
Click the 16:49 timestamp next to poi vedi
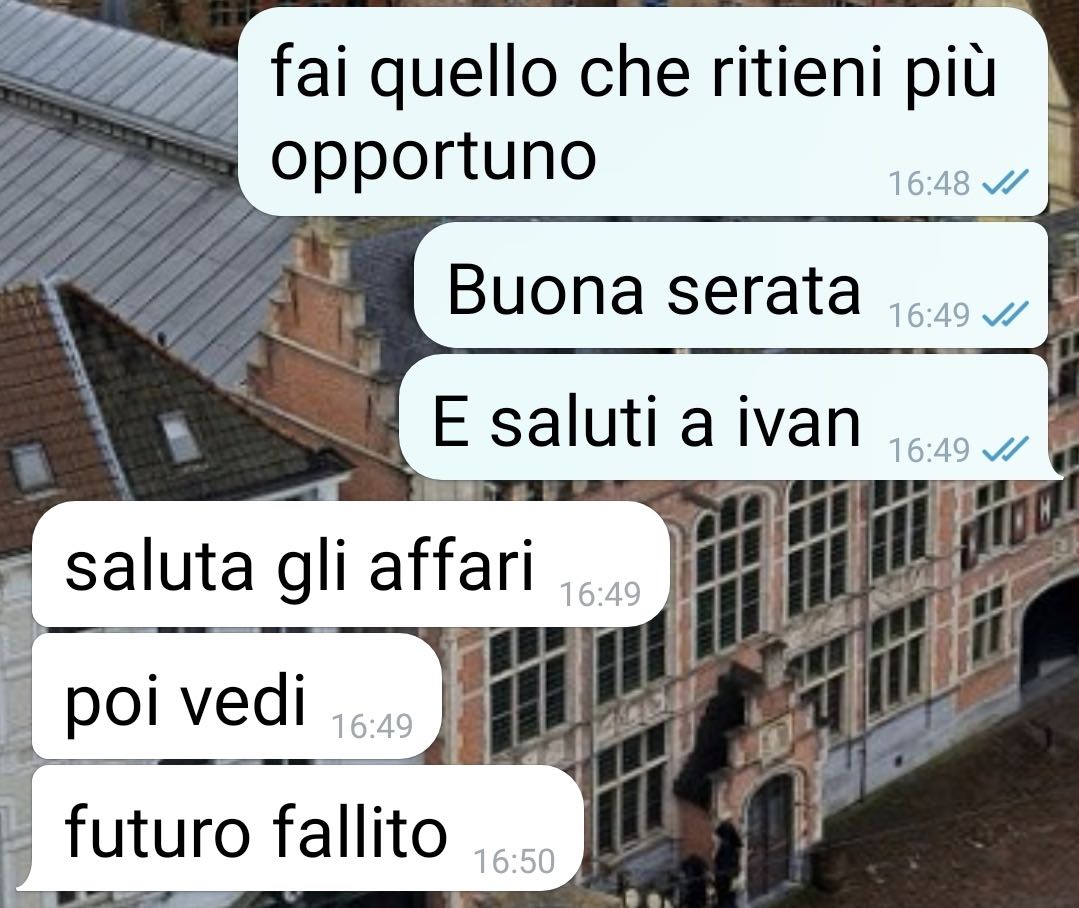(x=372, y=726)
